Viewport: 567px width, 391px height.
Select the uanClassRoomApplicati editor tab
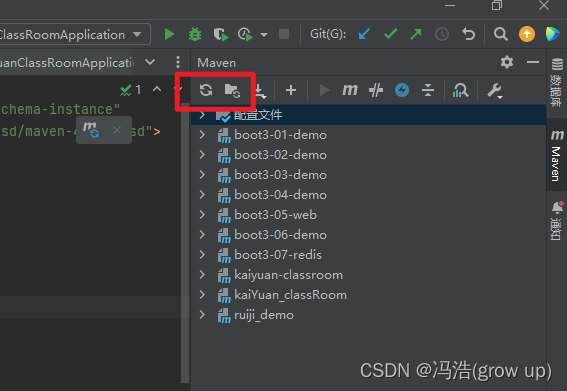point(67,63)
